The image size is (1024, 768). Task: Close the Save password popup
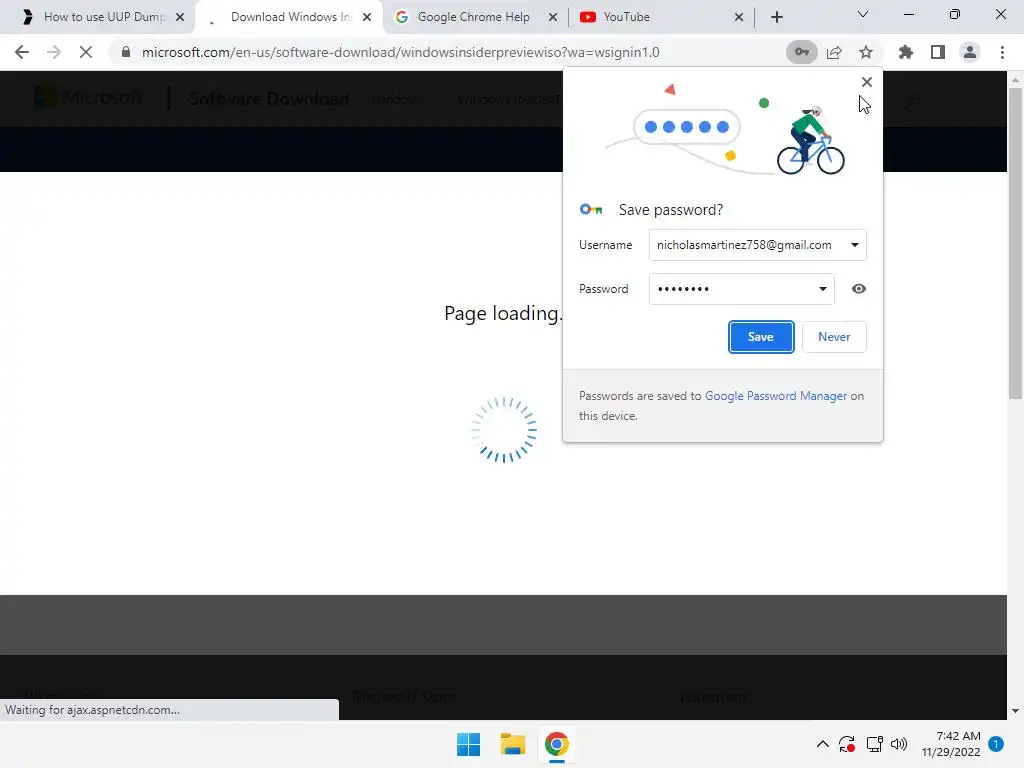coord(867,82)
